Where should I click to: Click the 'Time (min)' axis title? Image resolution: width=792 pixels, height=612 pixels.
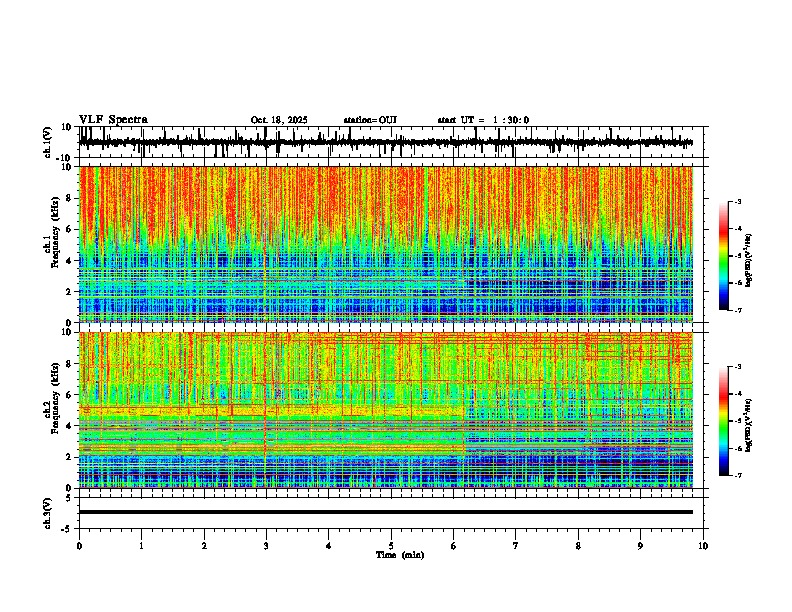(x=400, y=555)
